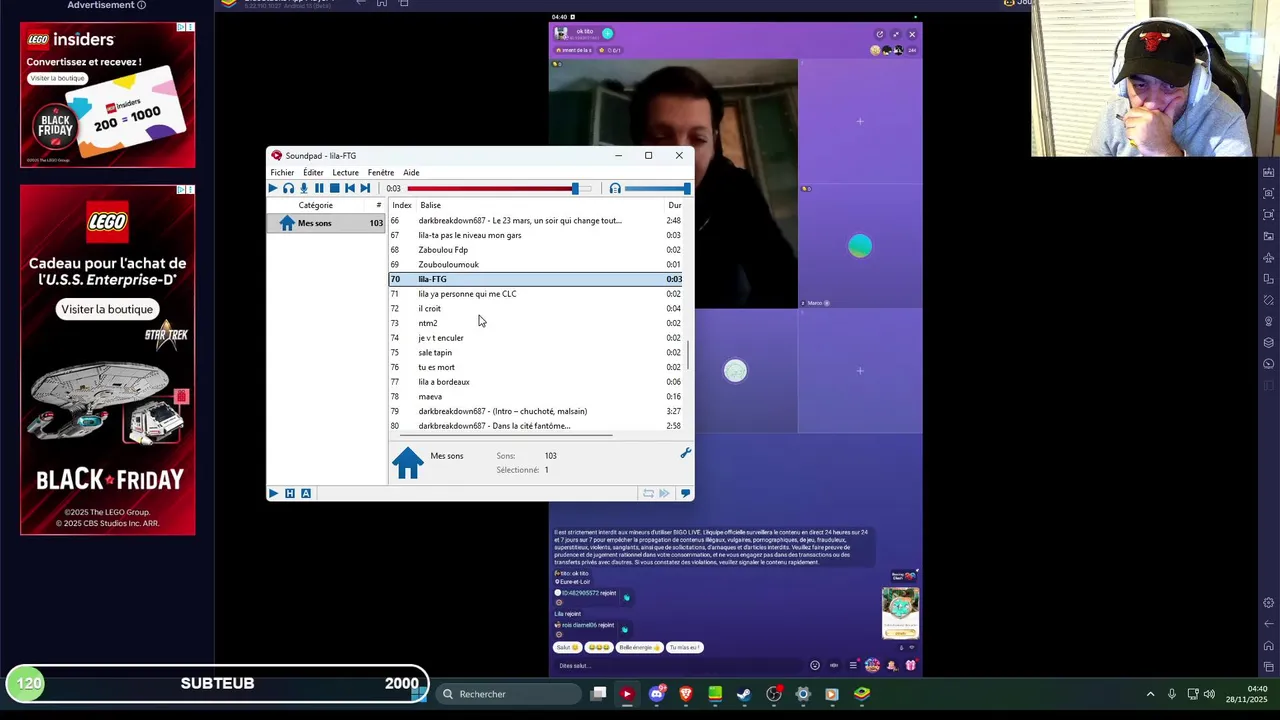Click the volume icon in system tray
This screenshot has width=1280, height=720.
[1209, 694]
